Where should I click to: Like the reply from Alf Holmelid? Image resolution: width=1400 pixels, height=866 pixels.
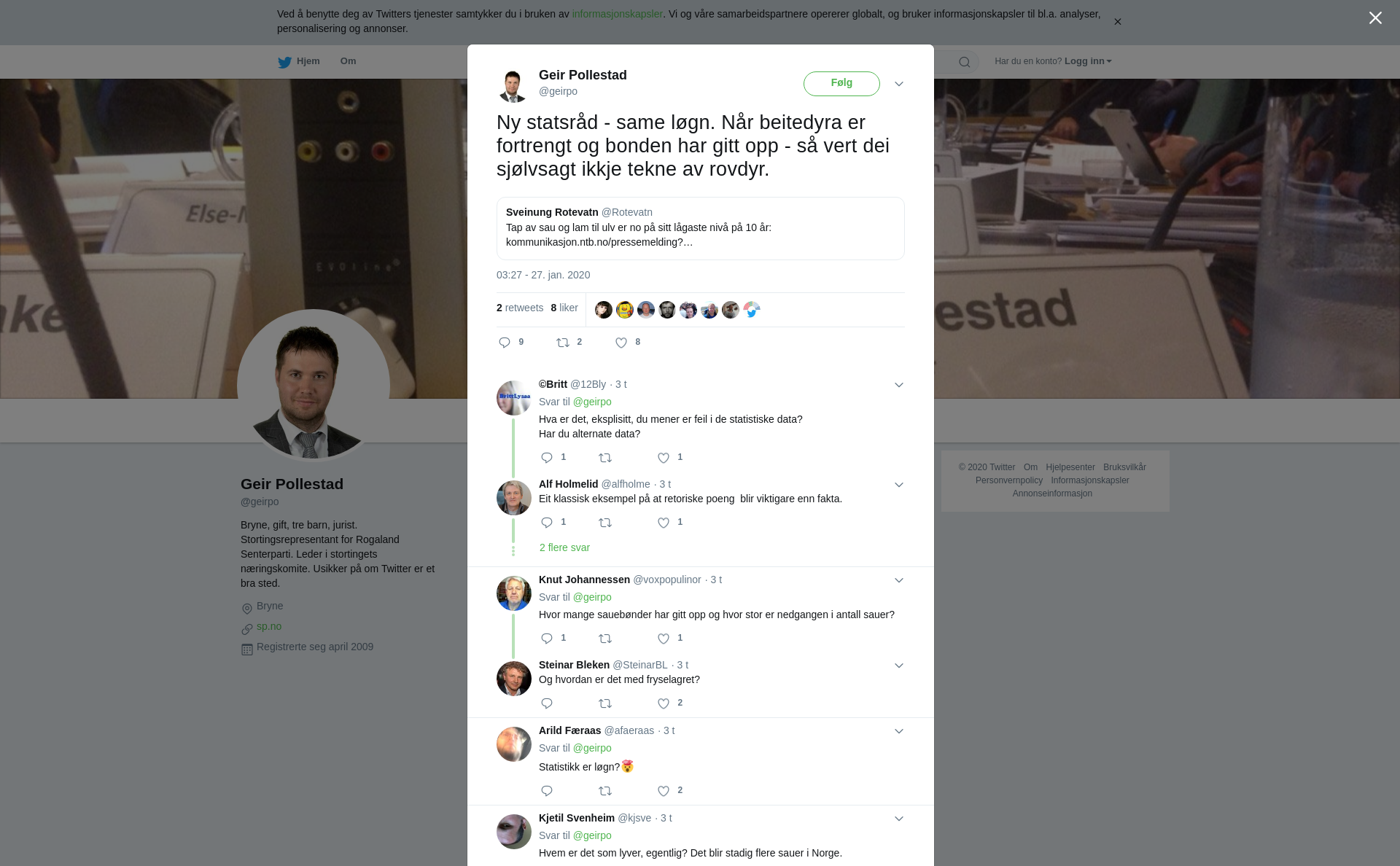click(664, 523)
